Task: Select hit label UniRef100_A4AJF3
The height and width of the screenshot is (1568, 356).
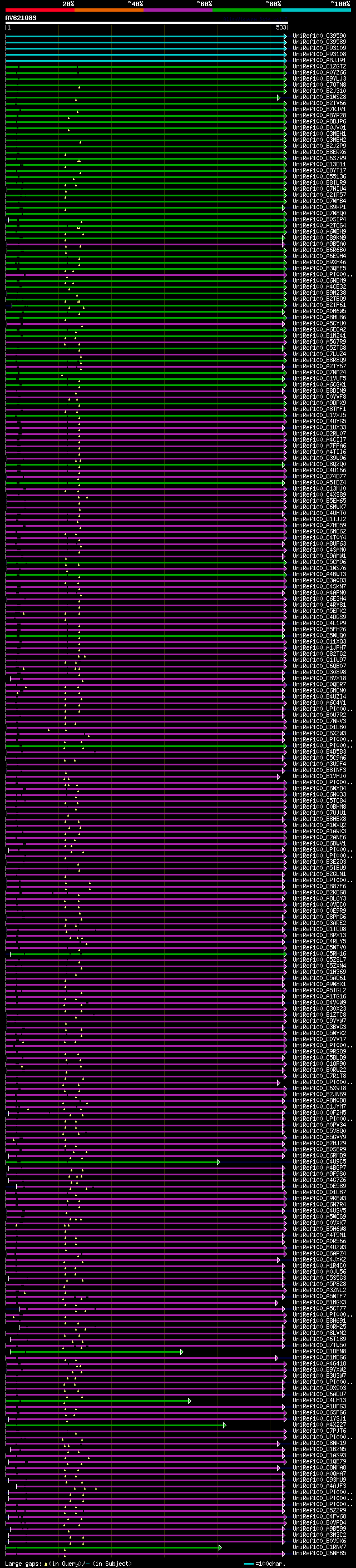Action: coord(319,1486)
